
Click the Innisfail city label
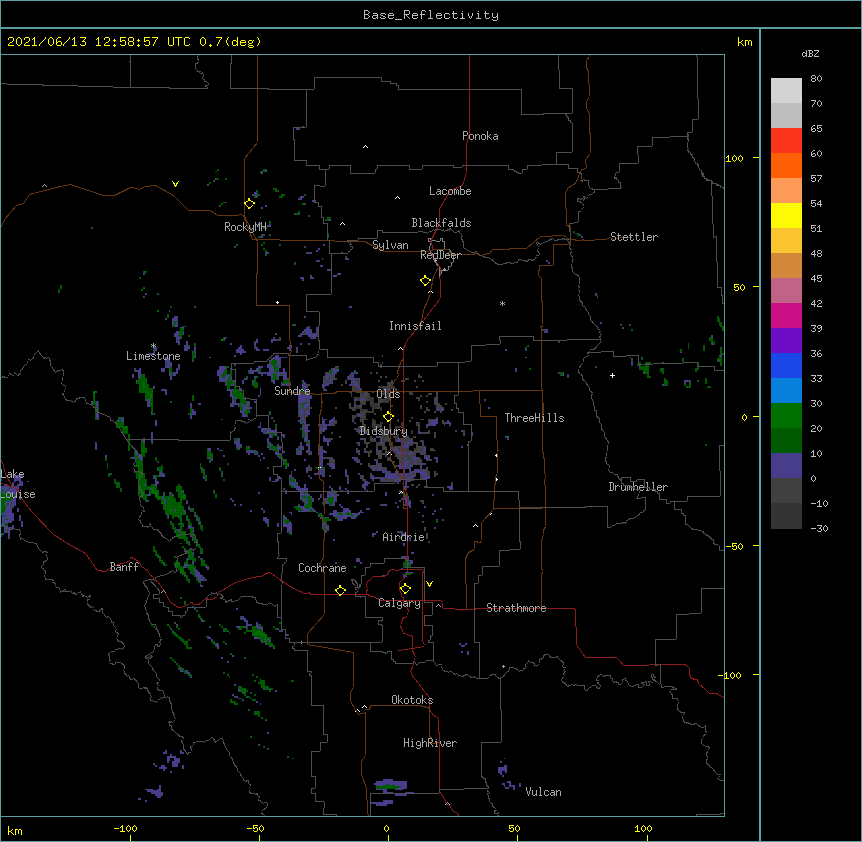415,326
